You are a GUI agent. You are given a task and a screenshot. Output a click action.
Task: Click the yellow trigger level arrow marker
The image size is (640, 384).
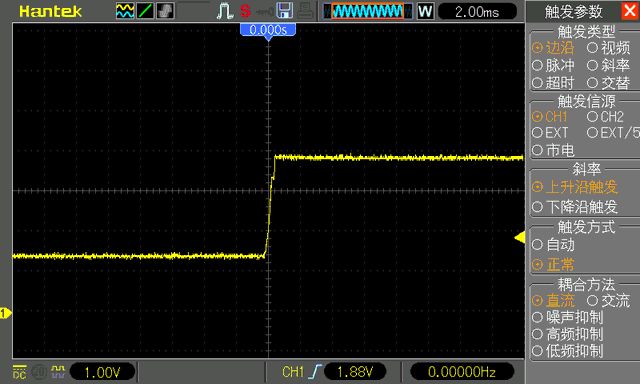pos(520,237)
